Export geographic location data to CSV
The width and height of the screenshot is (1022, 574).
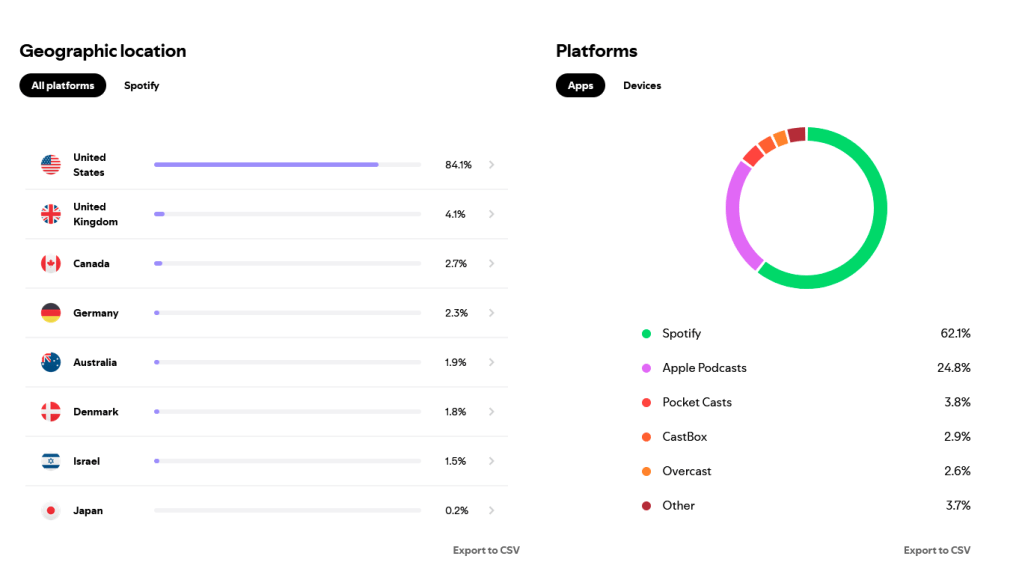tap(486, 550)
